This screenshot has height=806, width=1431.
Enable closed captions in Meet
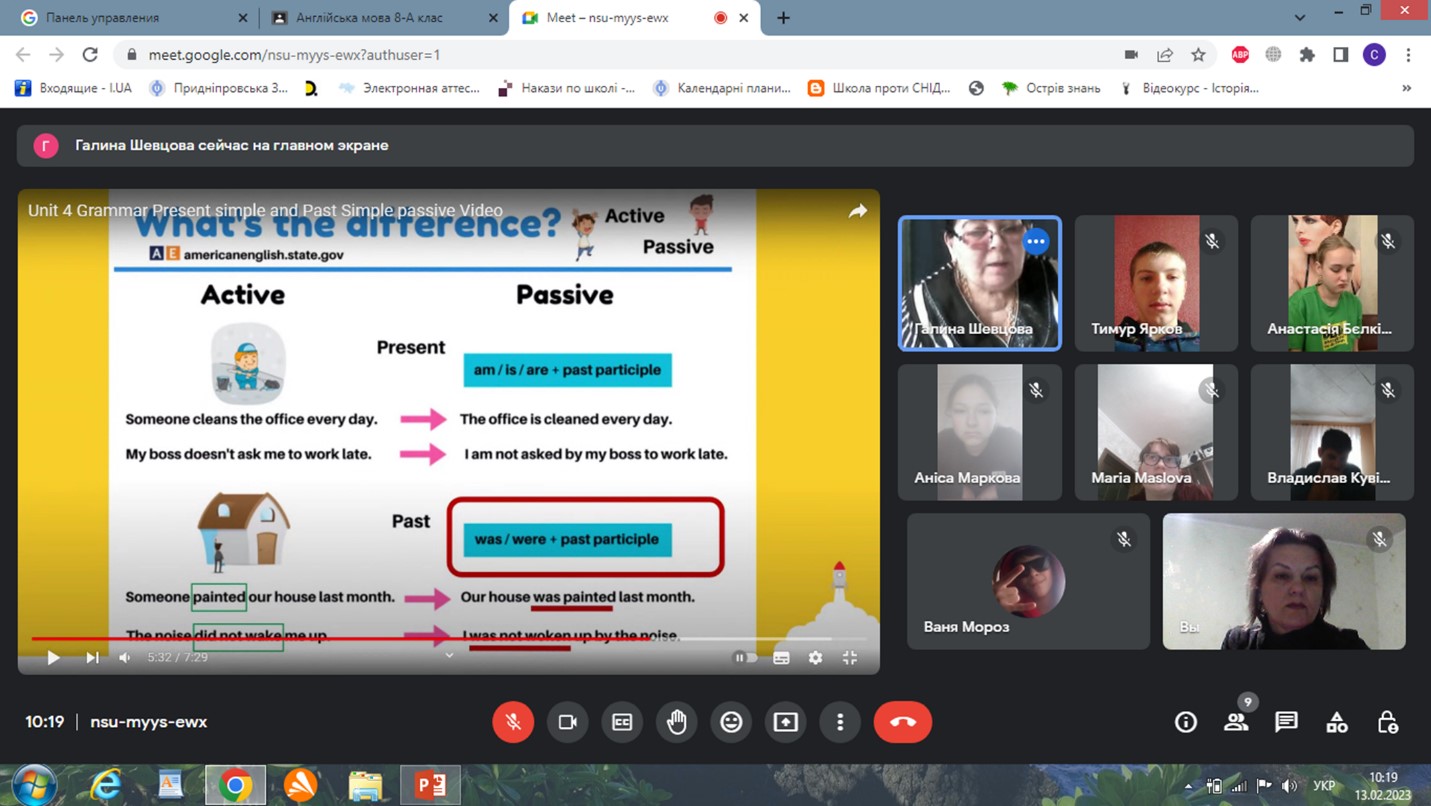622,722
